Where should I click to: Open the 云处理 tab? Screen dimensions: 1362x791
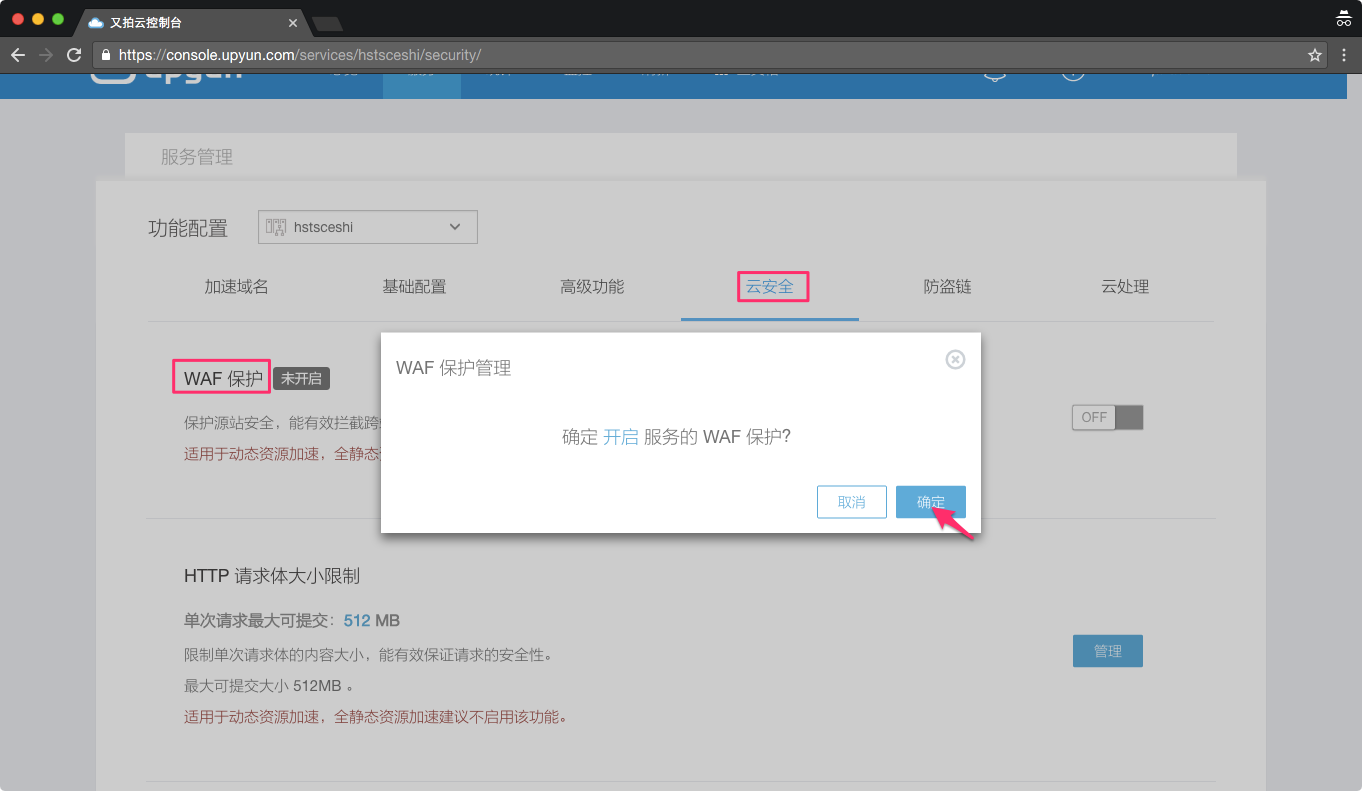coord(1125,287)
